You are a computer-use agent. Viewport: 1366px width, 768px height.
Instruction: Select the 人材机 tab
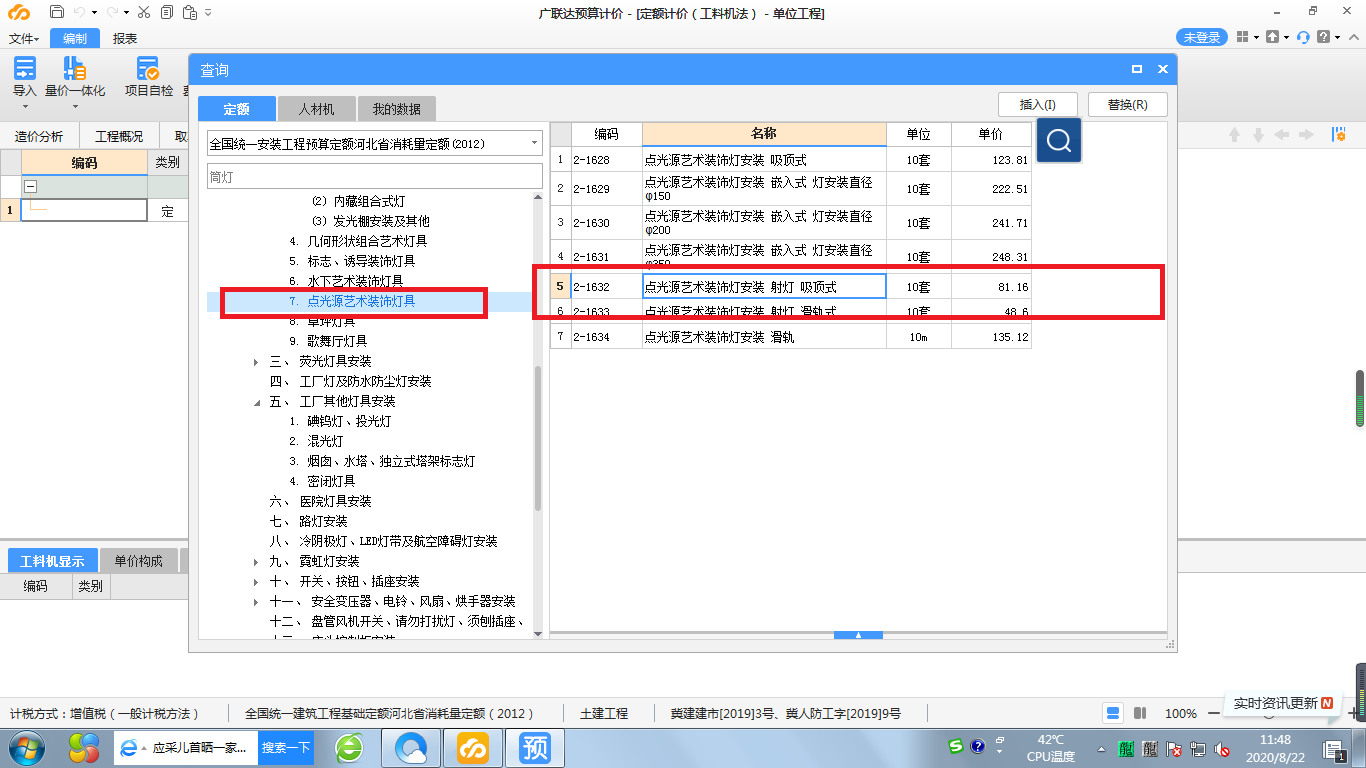[316, 108]
